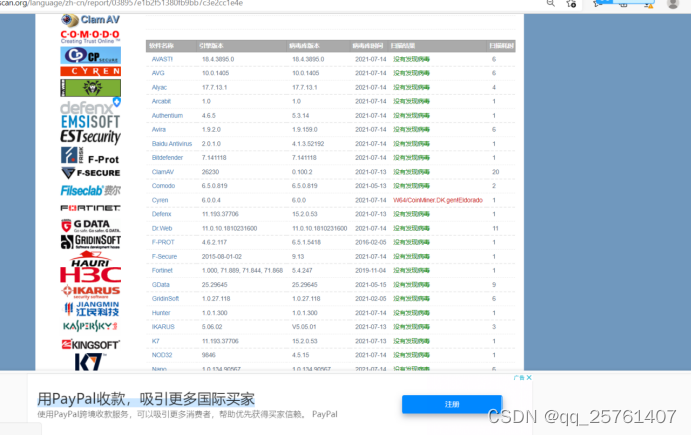Open the Cyren link in table
This screenshot has width=692, height=436.
click(160, 200)
